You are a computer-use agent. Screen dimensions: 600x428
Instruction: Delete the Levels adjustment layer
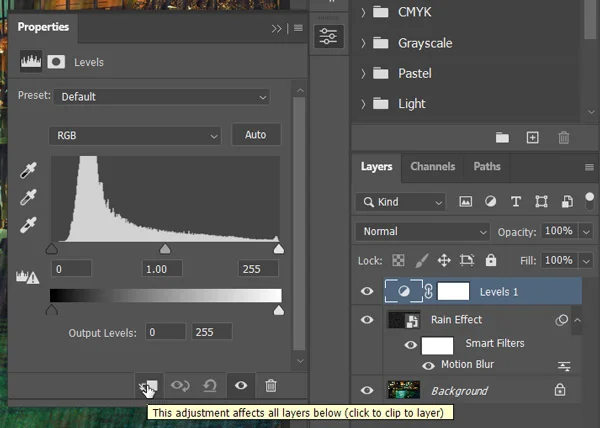click(x=270, y=385)
